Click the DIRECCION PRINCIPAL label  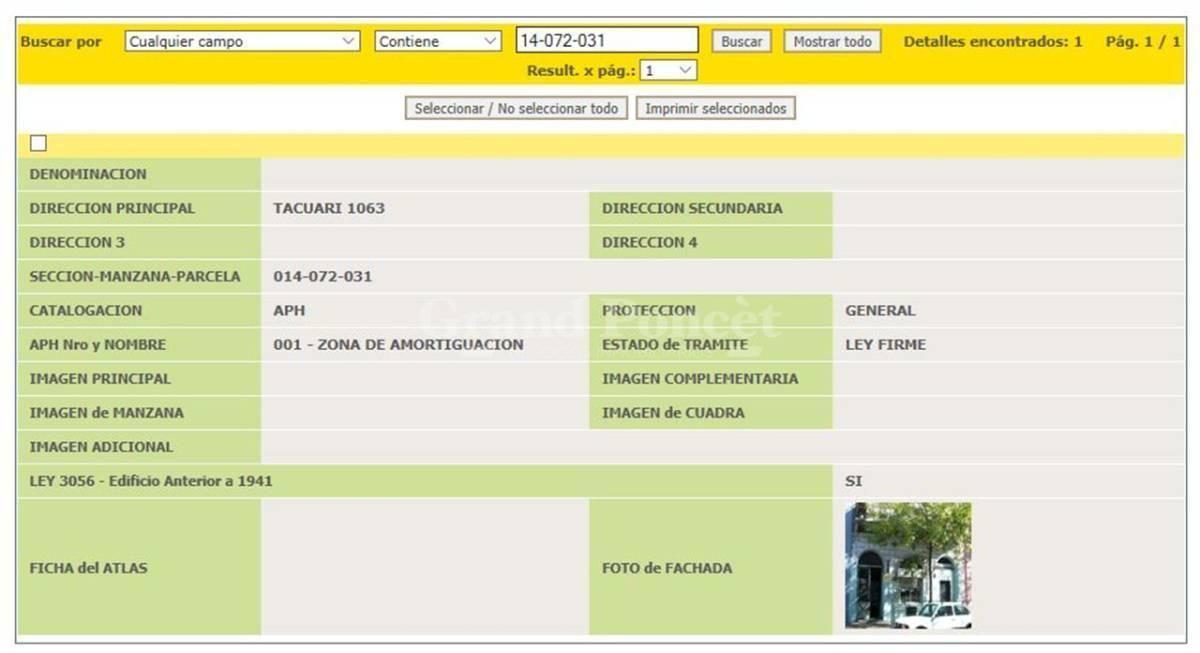click(x=112, y=209)
